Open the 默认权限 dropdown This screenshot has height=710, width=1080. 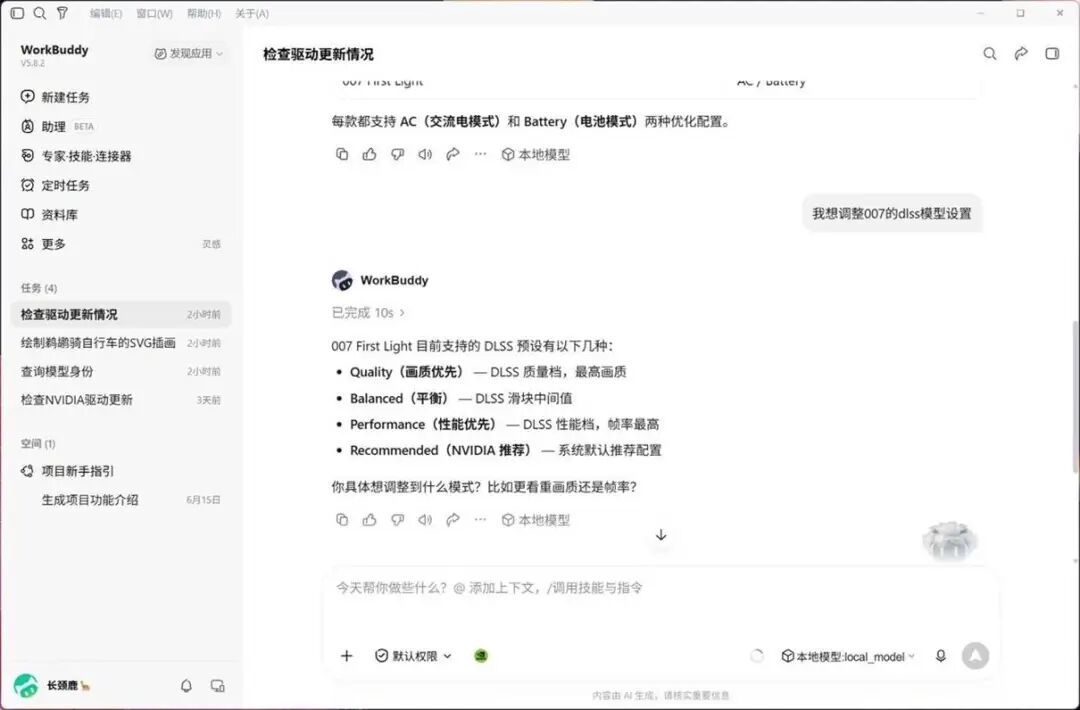tap(413, 656)
